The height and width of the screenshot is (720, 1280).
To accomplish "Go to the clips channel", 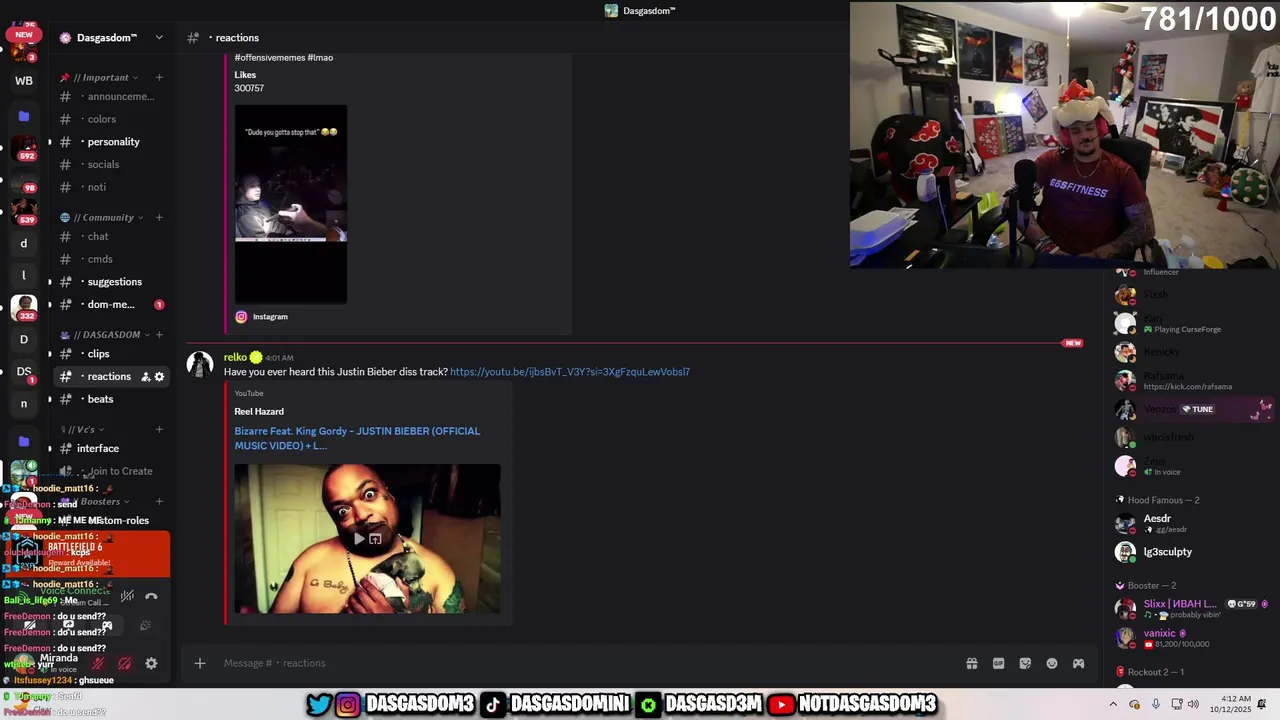I will 111,354.
